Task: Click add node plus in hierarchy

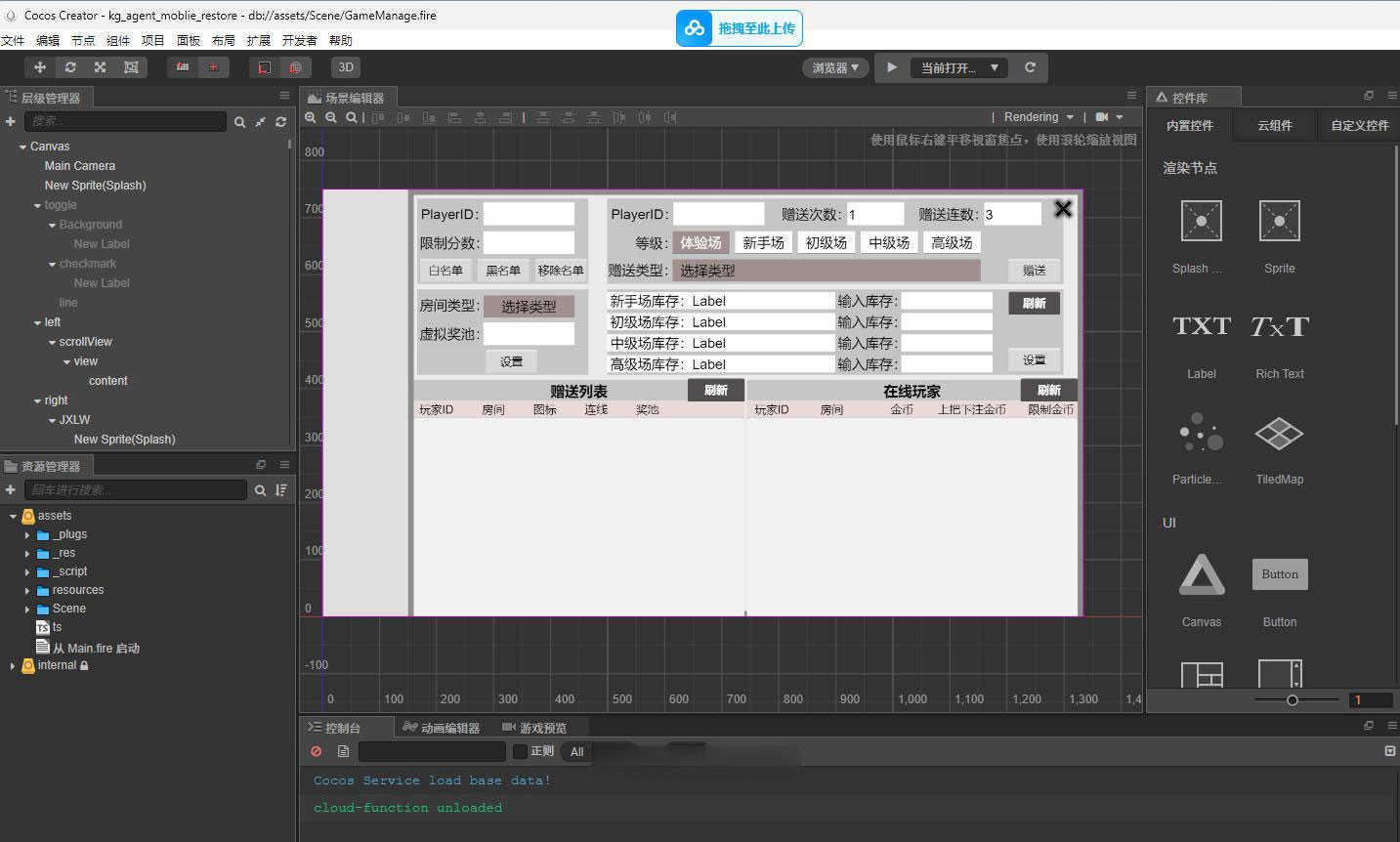Action: [x=11, y=121]
